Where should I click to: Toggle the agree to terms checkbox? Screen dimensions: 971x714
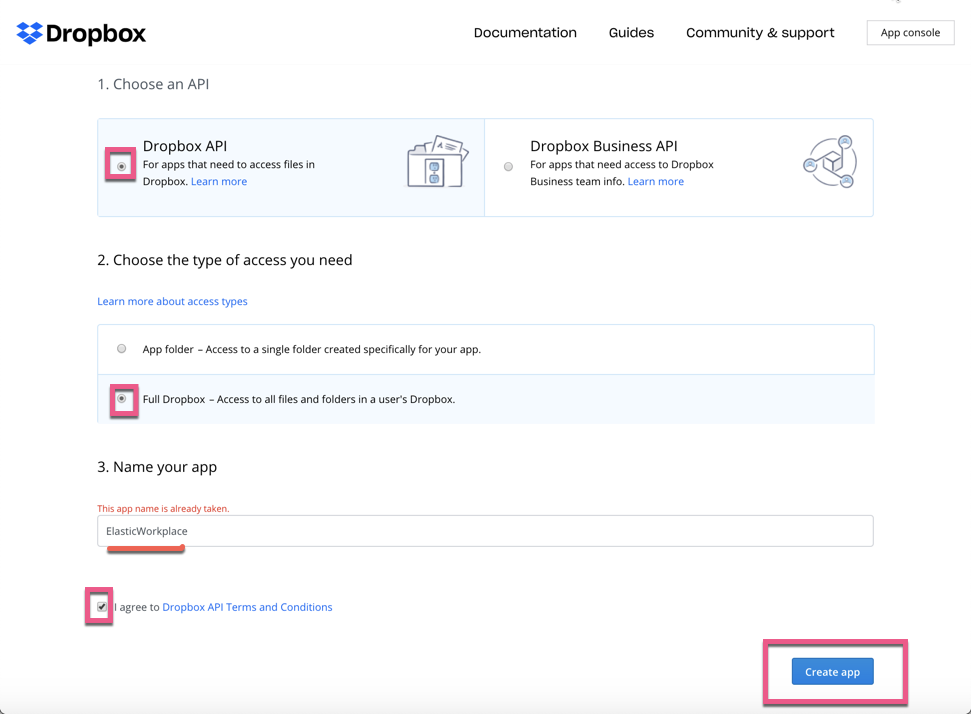[102, 607]
